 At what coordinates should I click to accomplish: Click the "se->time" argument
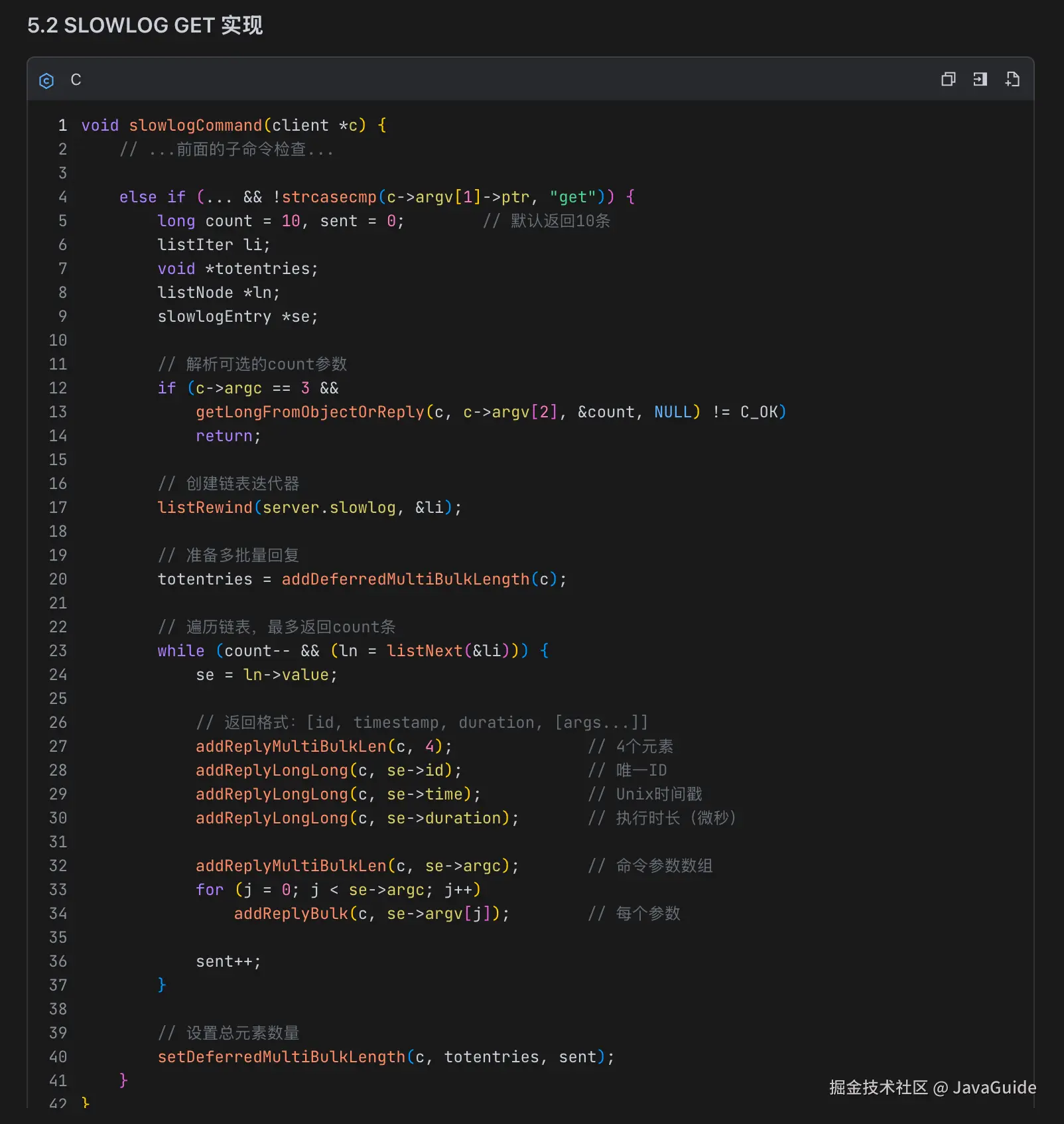point(425,794)
